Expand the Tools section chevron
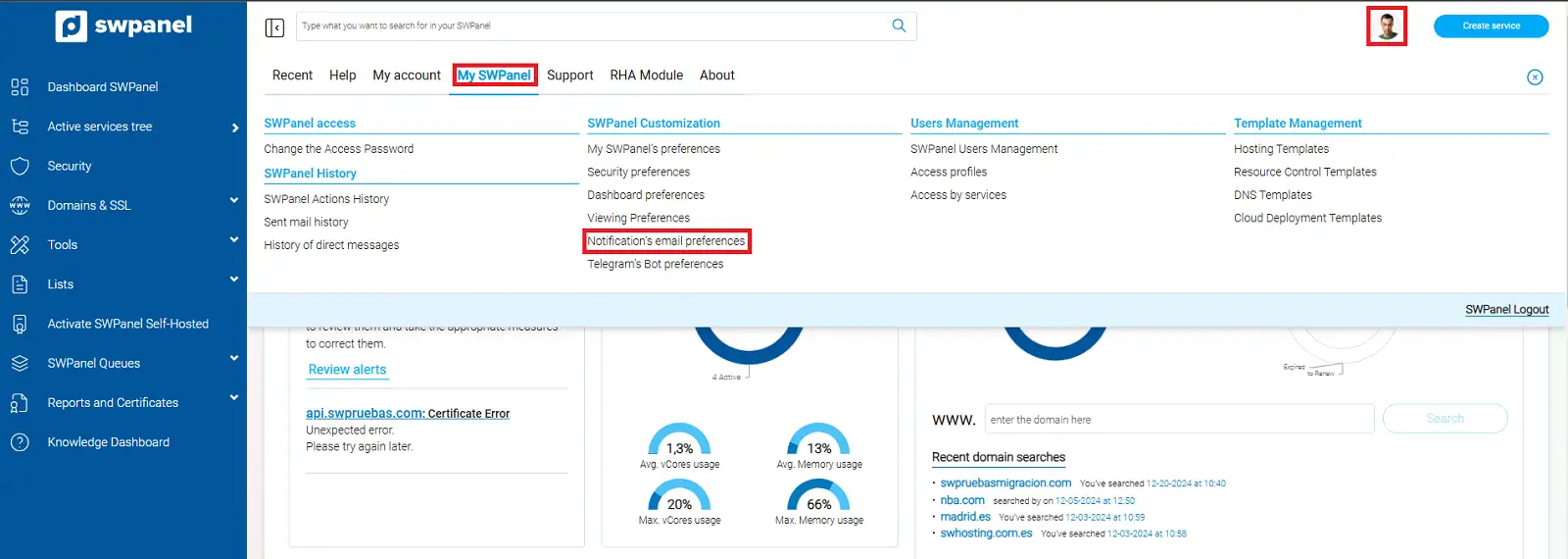The image size is (1568, 559). [x=234, y=240]
